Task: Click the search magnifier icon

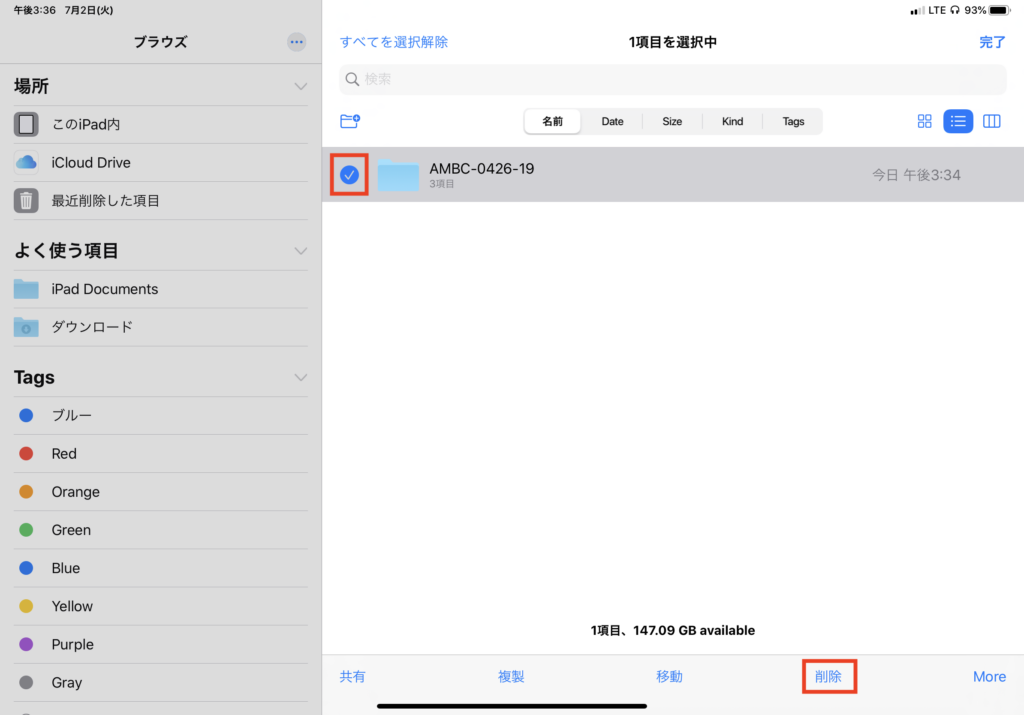Action: point(352,79)
